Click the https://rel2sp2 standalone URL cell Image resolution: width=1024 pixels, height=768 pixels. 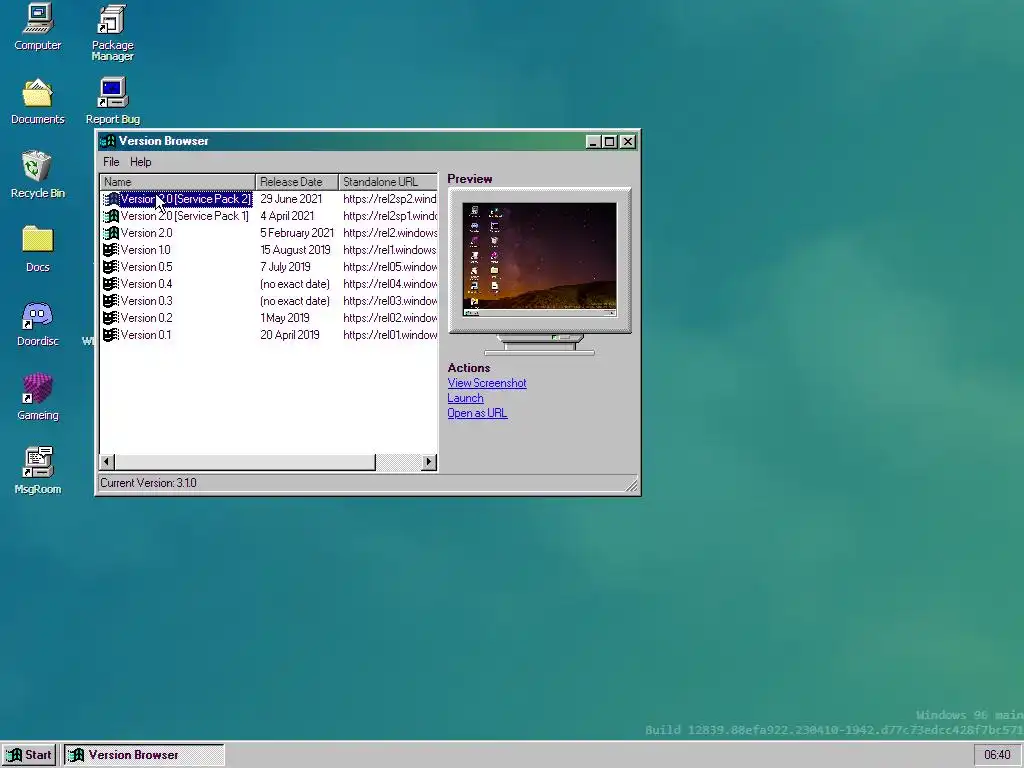[x=390, y=199]
